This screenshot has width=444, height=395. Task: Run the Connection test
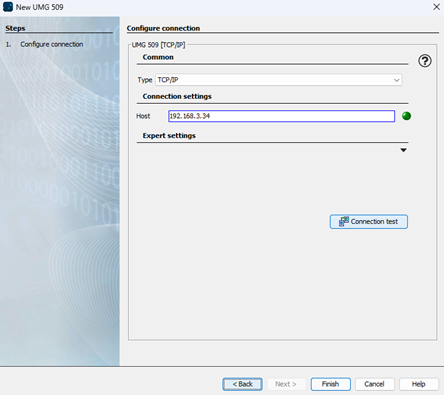(369, 222)
